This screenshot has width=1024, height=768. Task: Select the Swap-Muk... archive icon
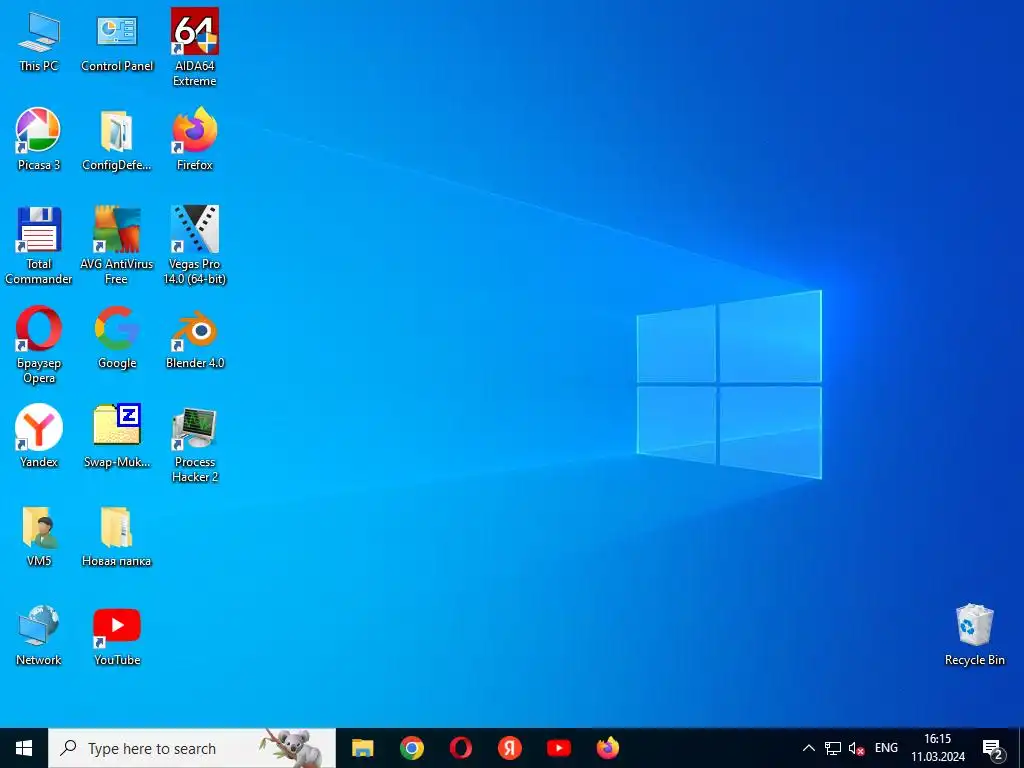pyautogui.click(x=117, y=436)
